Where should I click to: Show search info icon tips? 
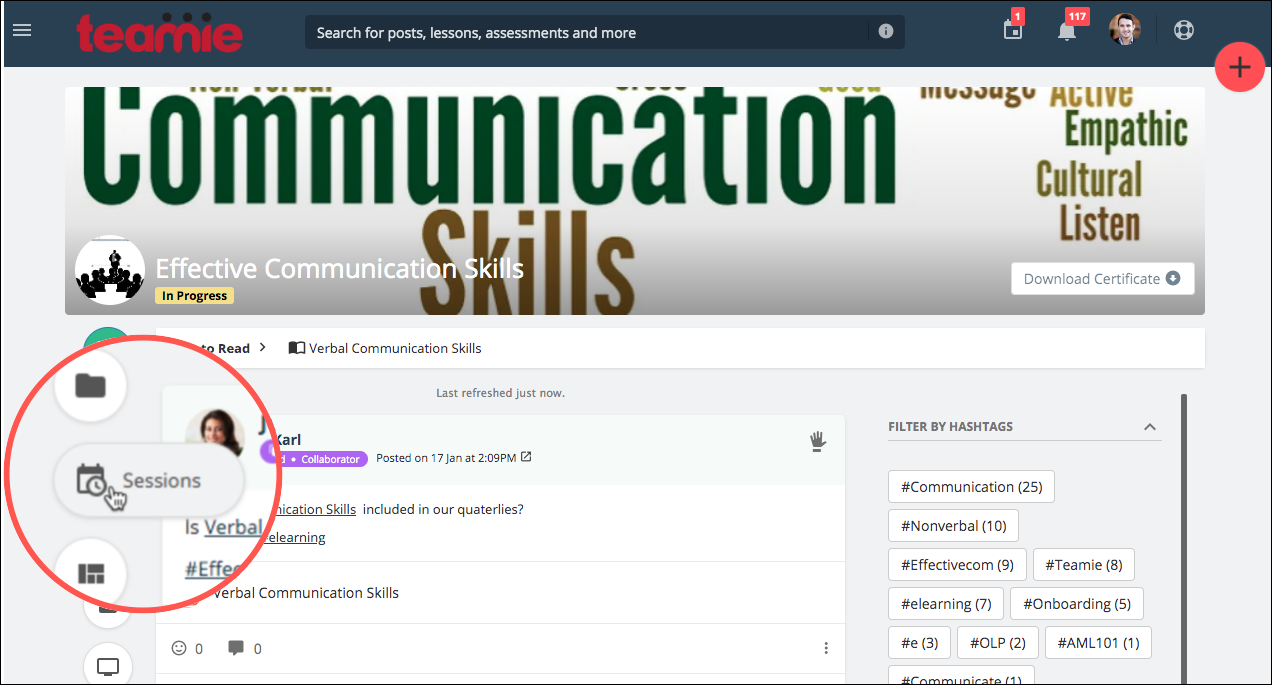click(885, 31)
